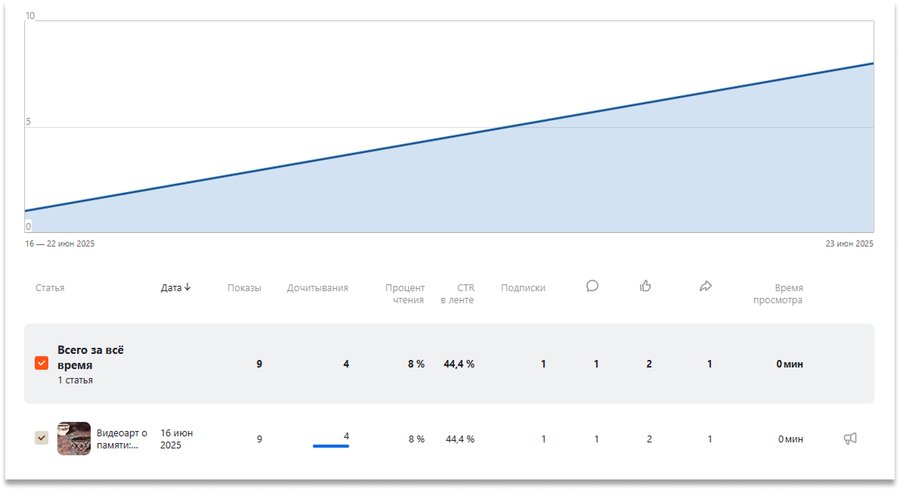Click the 'Дочитывания' column header
The height and width of the screenshot is (490, 900).
tap(317, 287)
